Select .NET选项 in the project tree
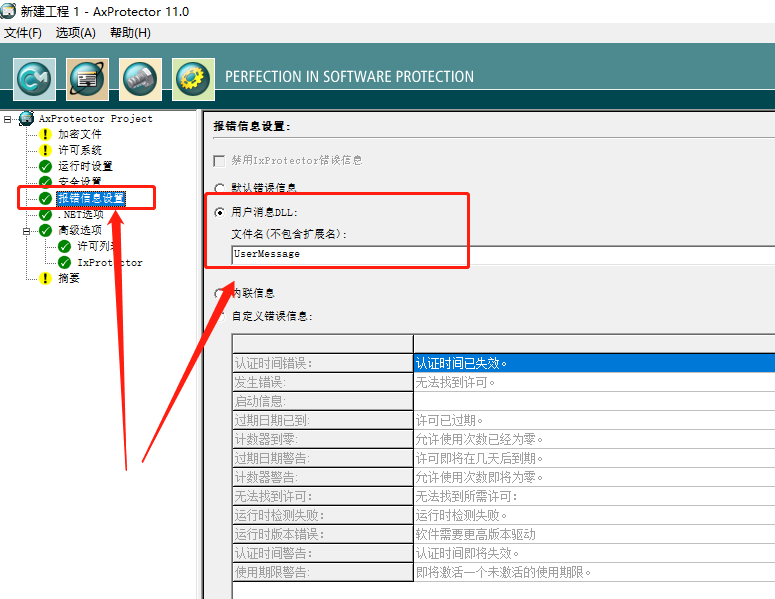This screenshot has height=599, width=775. pos(81,214)
